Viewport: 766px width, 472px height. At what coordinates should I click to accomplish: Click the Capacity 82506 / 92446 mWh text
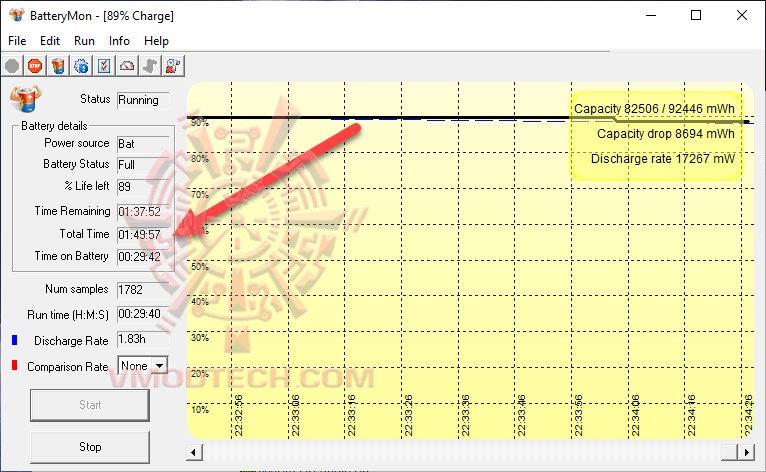[x=654, y=108]
